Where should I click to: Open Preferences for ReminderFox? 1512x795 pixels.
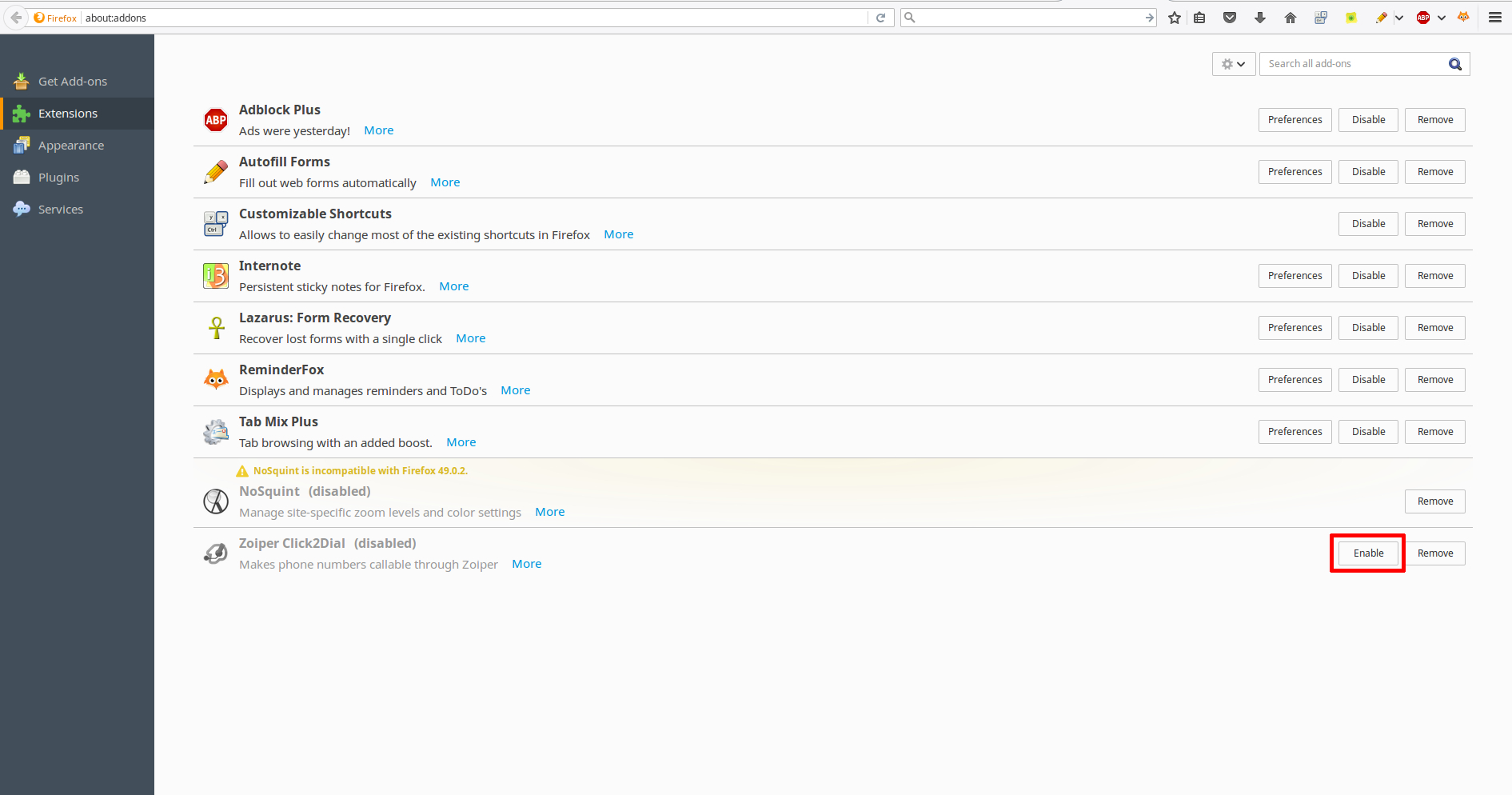pos(1295,380)
